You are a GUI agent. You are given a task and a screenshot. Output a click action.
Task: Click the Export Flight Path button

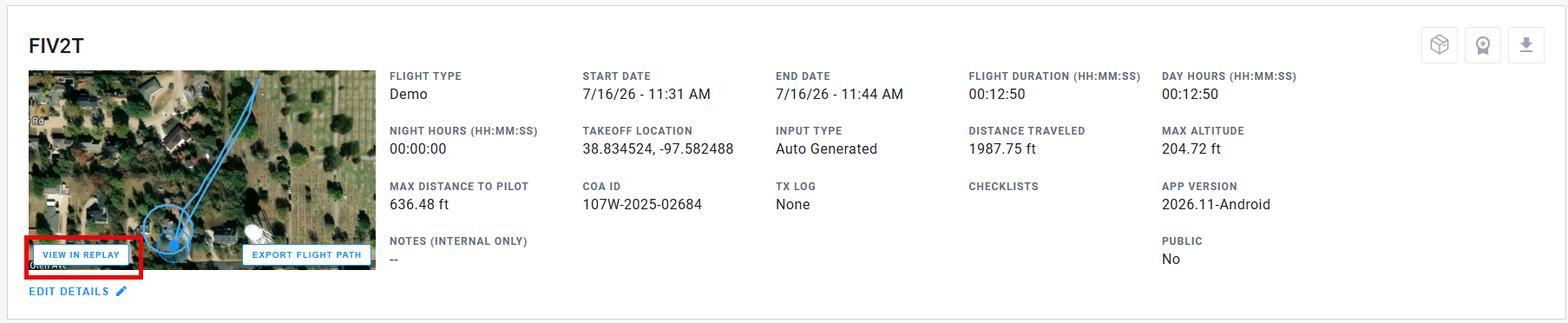click(306, 254)
